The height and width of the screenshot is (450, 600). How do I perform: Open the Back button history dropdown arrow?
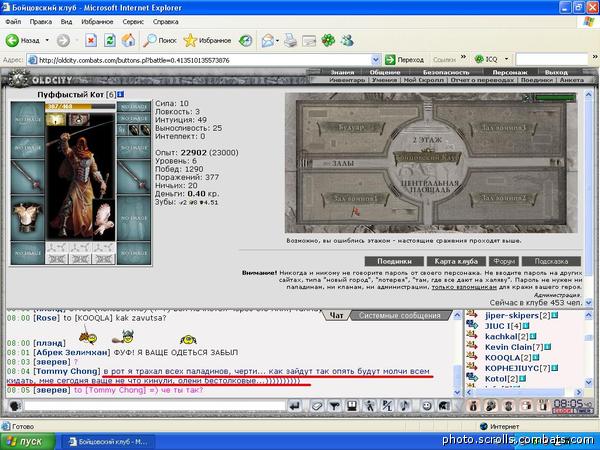pos(47,40)
